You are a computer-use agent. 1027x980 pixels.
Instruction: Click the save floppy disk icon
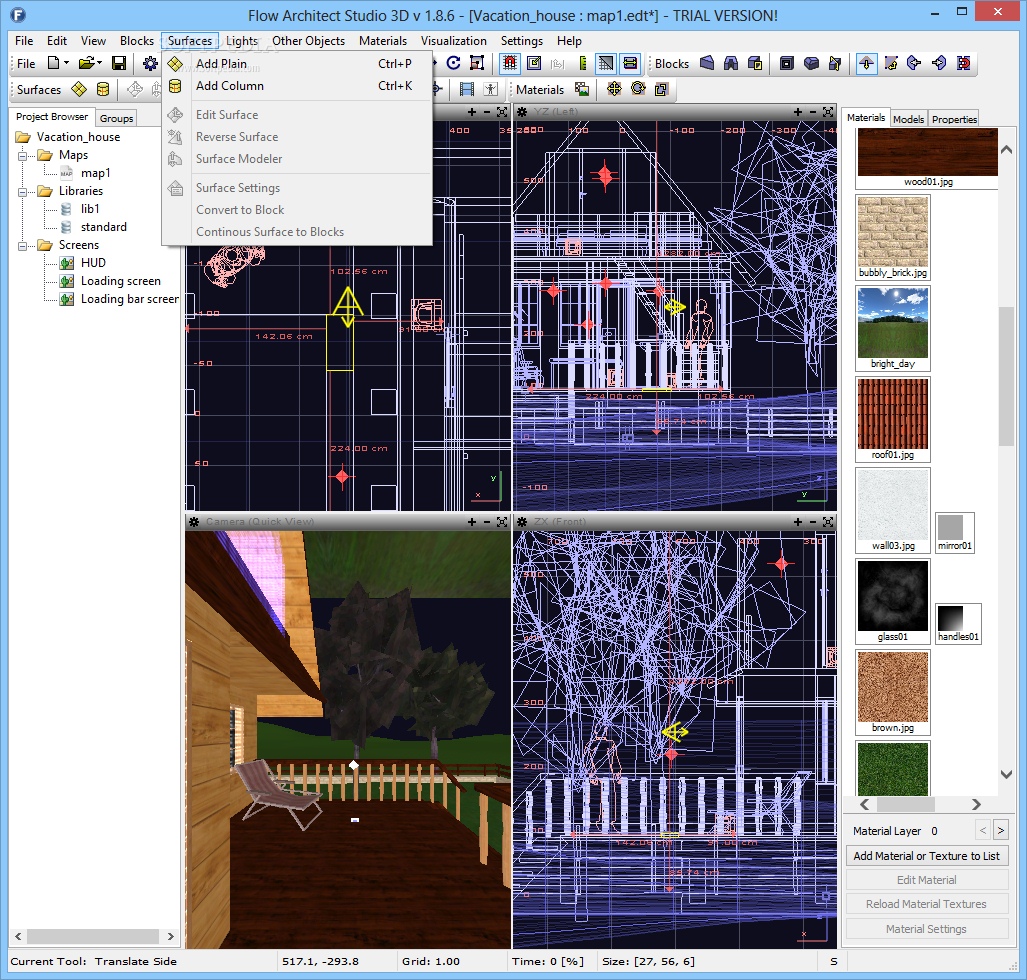tap(119, 64)
